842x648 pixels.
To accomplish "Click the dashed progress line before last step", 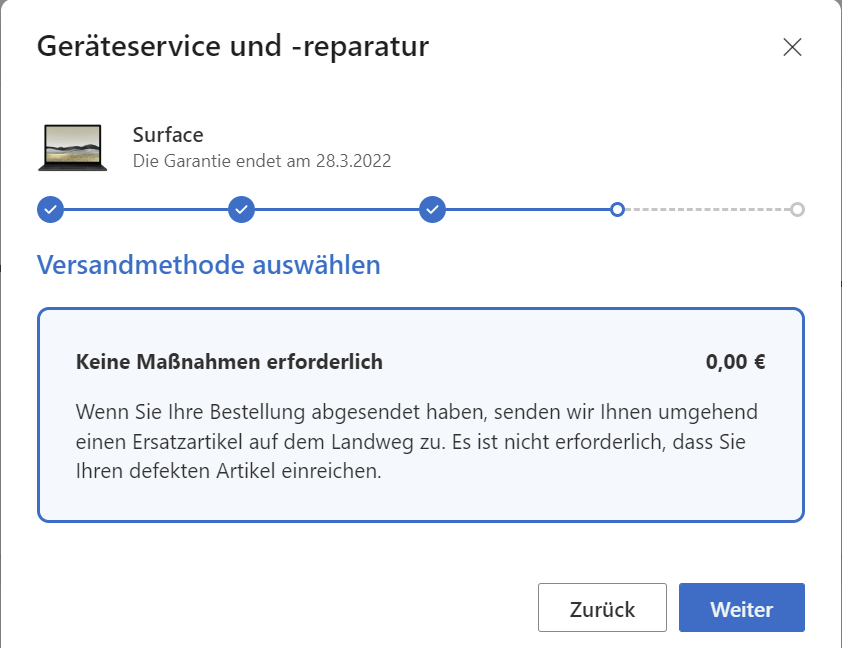I will [x=707, y=210].
